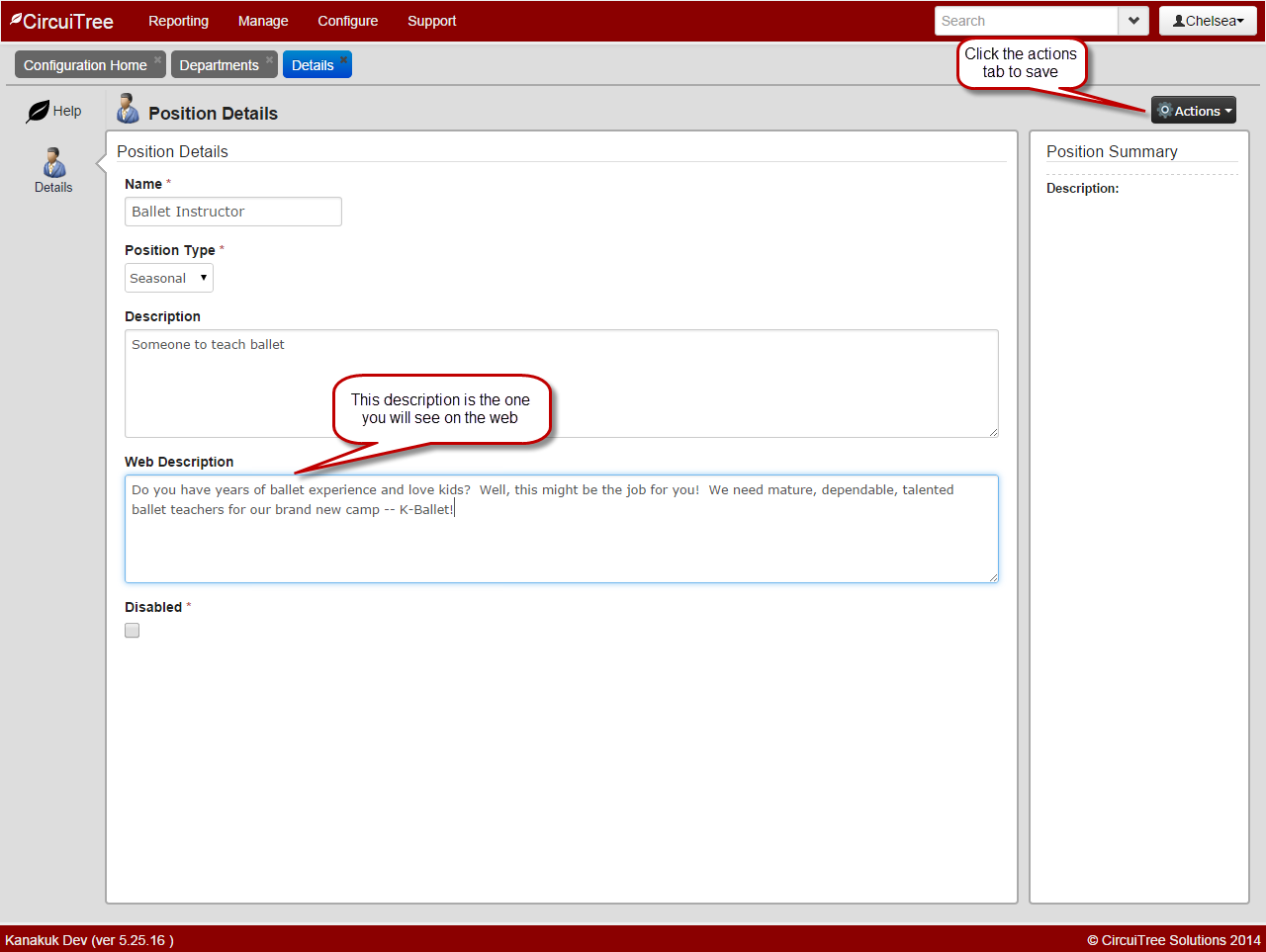Expand the Position Type dropdown
This screenshot has height=952, width=1266.
pyautogui.click(x=169, y=278)
